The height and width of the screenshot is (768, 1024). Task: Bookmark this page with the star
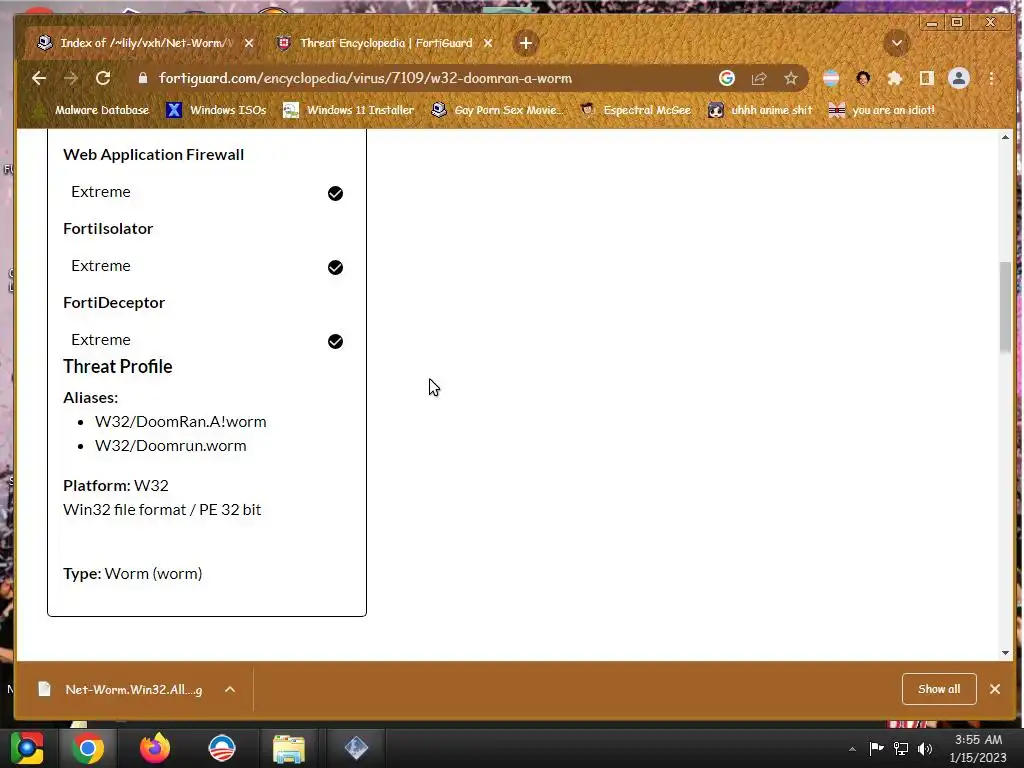pyautogui.click(x=791, y=78)
